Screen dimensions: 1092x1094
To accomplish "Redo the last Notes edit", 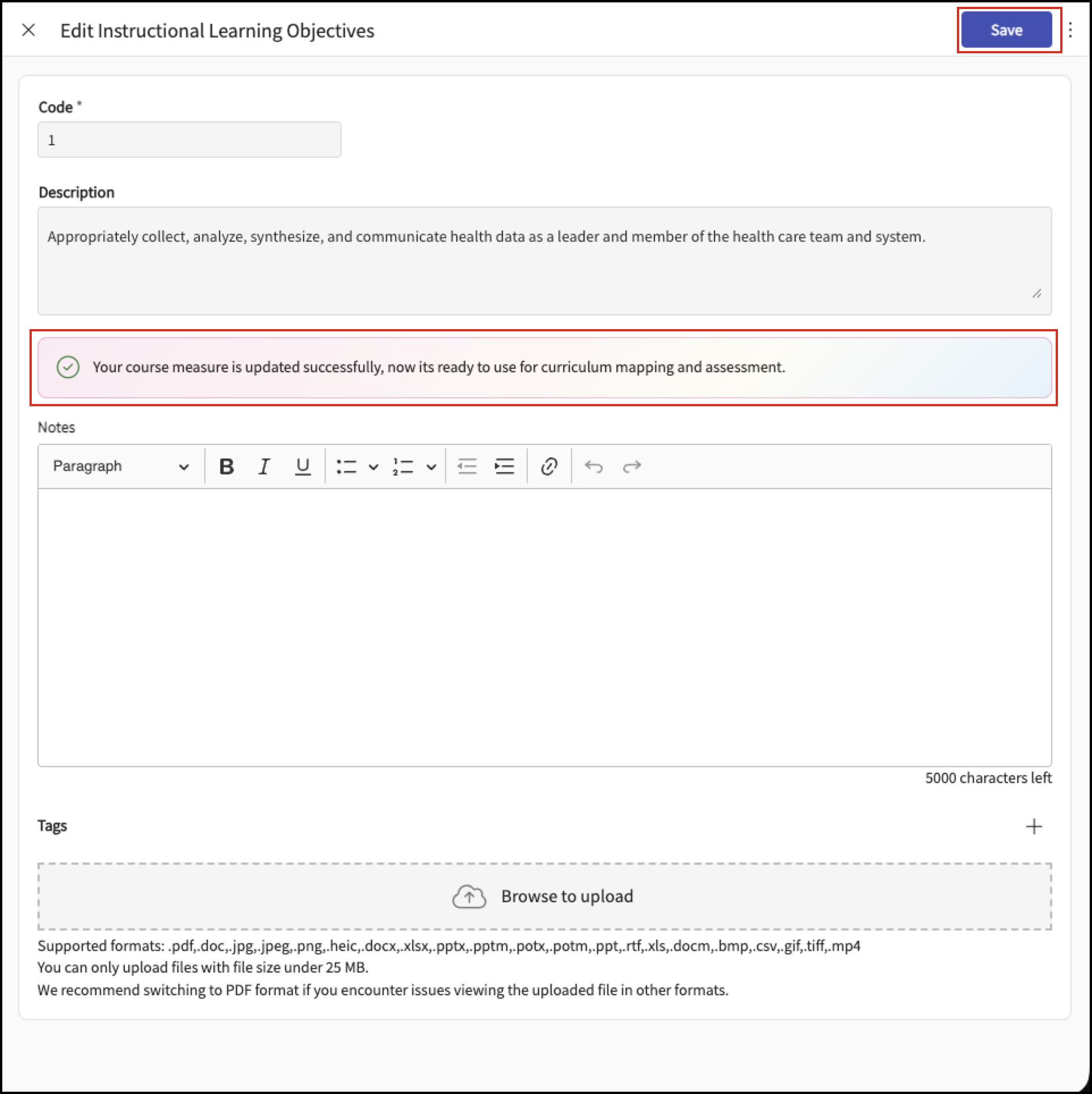I will pos(632,466).
